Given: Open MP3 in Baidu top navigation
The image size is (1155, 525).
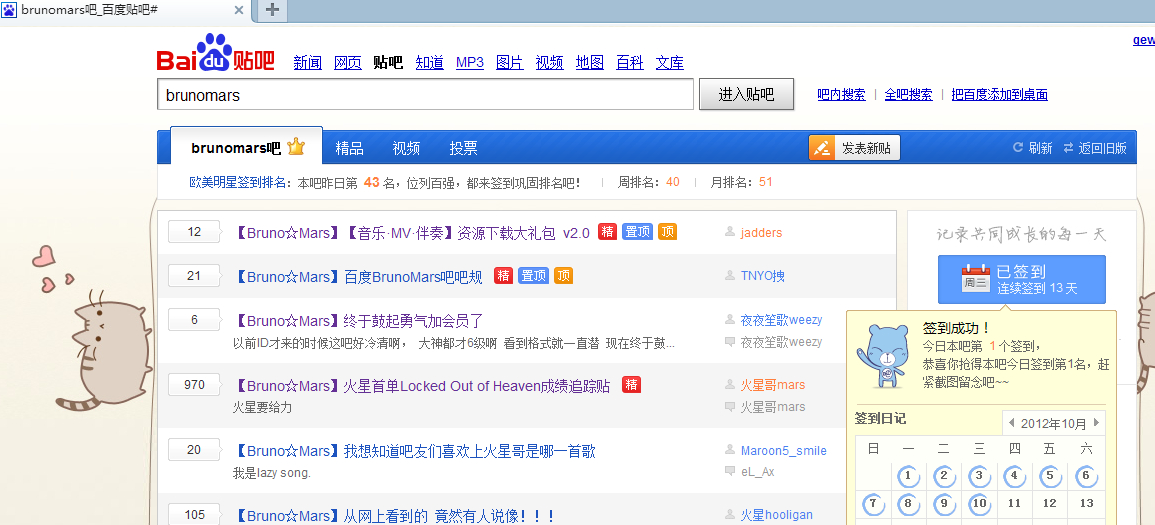Looking at the screenshot, I should click(x=470, y=63).
